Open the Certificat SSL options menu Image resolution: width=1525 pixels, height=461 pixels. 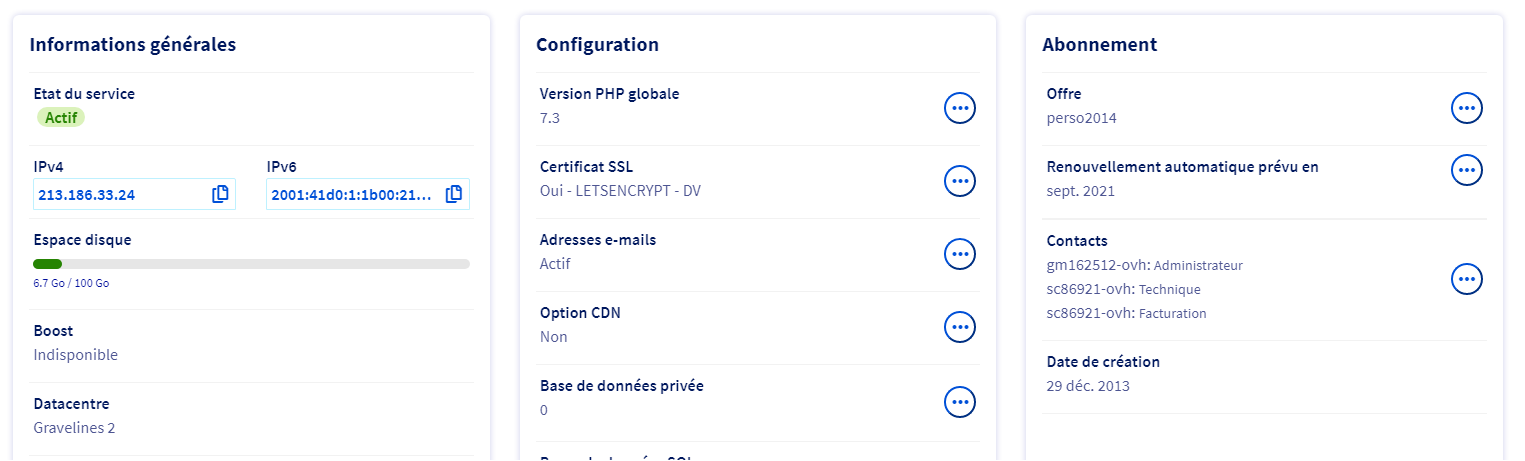[960, 181]
